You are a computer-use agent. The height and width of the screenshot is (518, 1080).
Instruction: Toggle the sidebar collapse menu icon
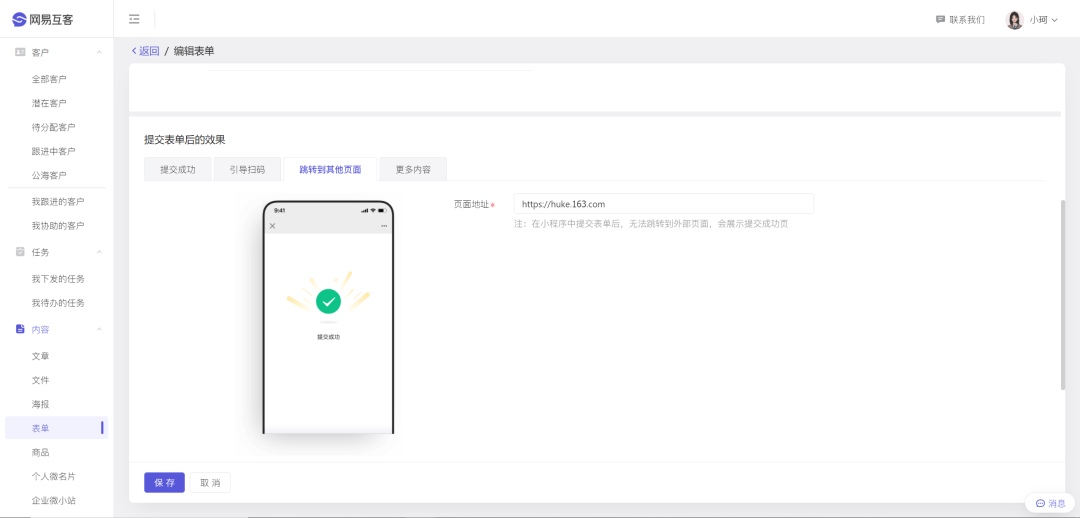pyautogui.click(x=134, y=19)
